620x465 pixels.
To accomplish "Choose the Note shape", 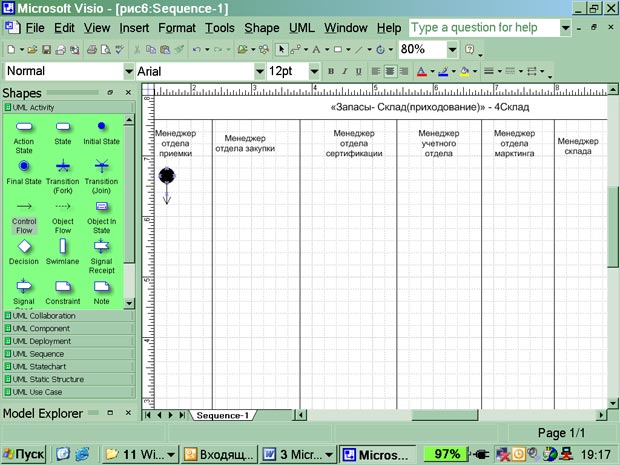I will point(101,287).
